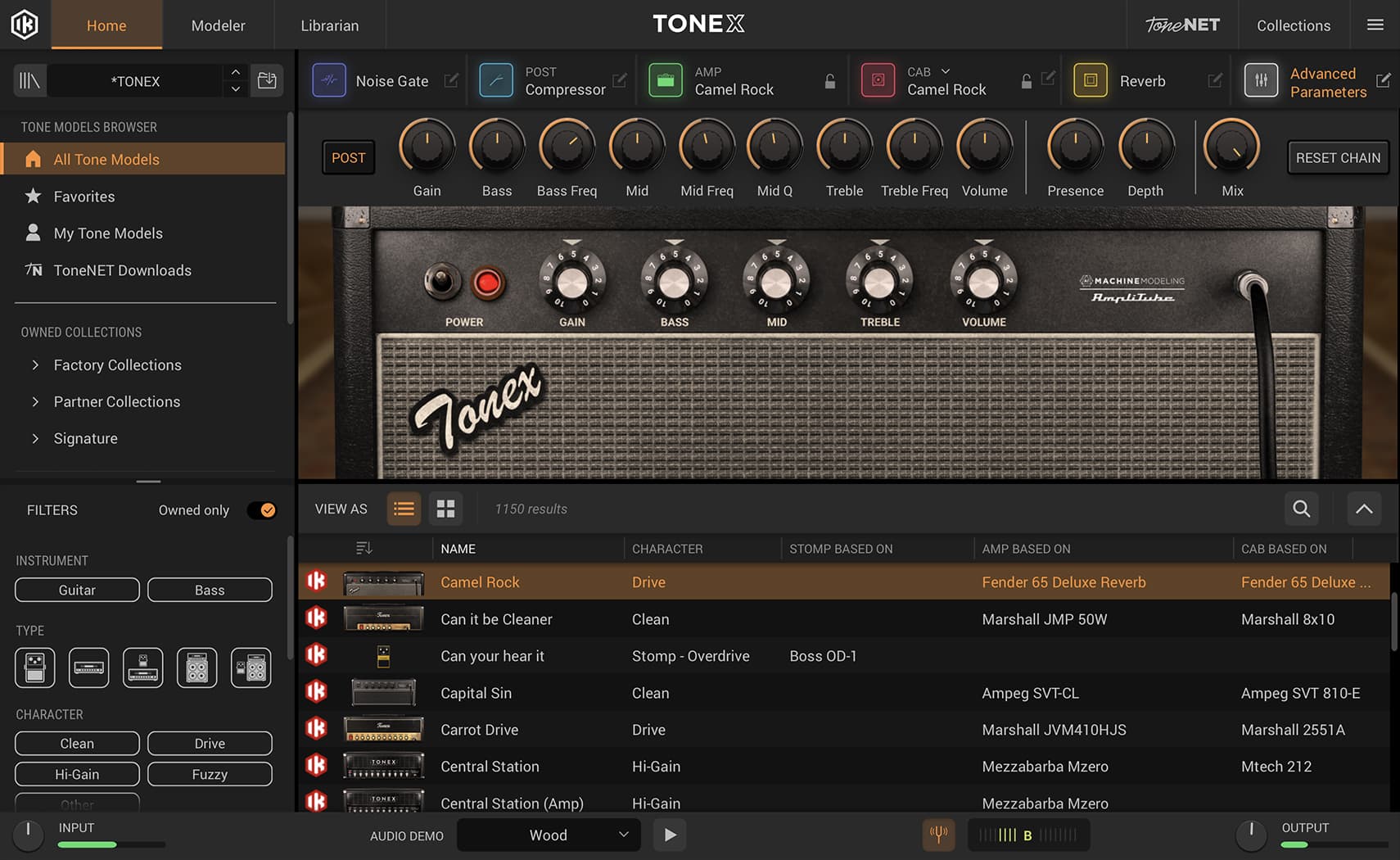Toggle the amp POWER switch
Viewport: 1400px width, 860px height.
pos(442,283)
